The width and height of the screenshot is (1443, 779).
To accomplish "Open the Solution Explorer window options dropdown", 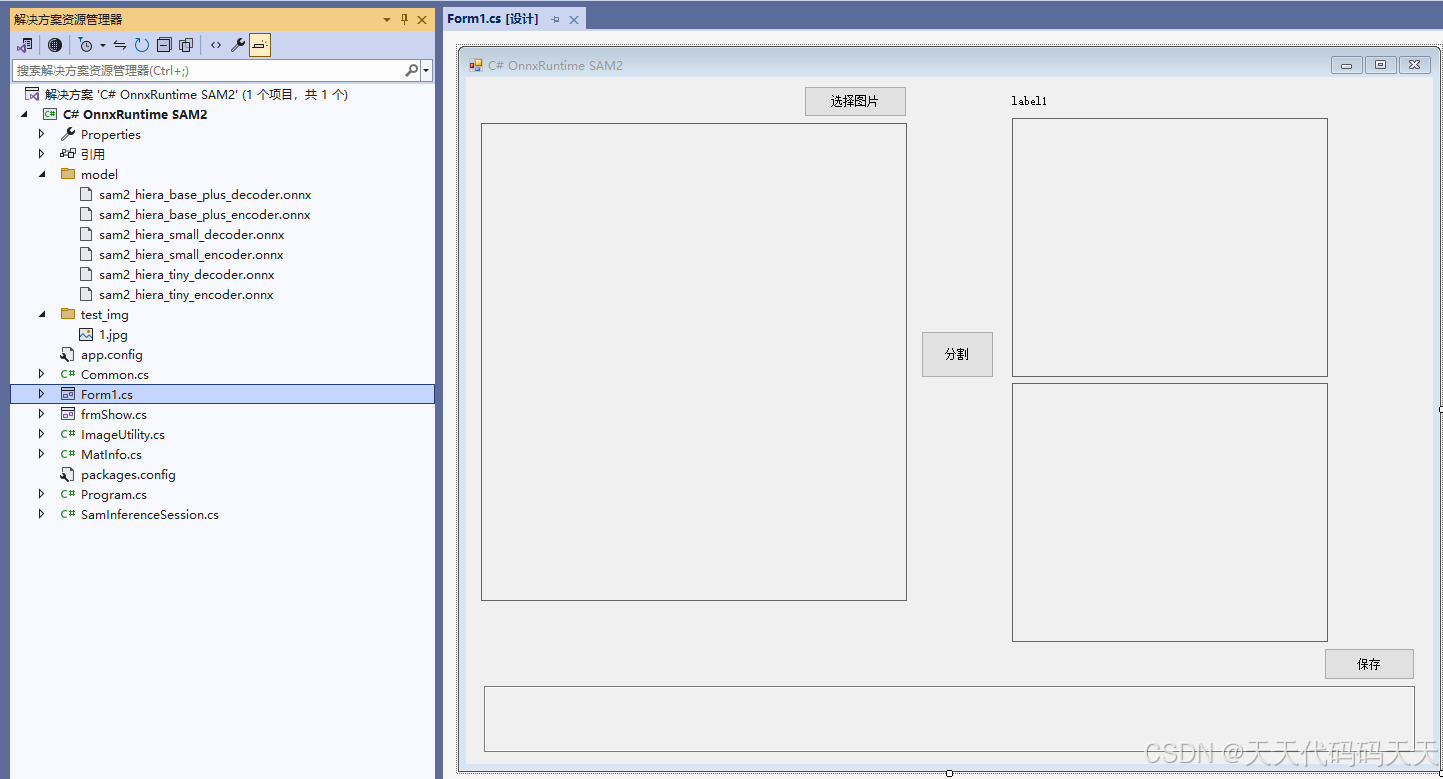I will (387, 19).
